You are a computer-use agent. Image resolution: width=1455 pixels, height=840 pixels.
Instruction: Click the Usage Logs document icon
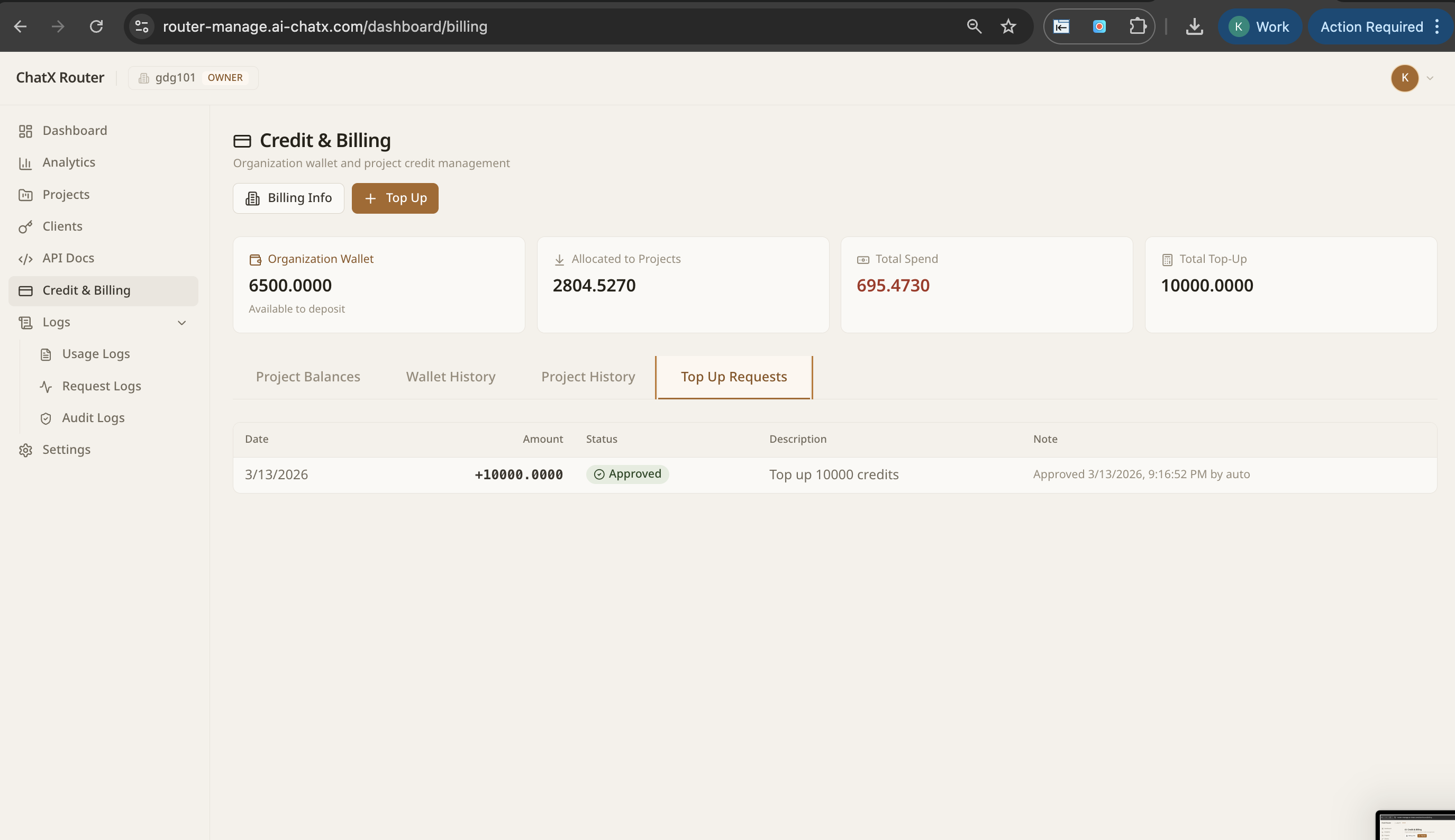46,354
